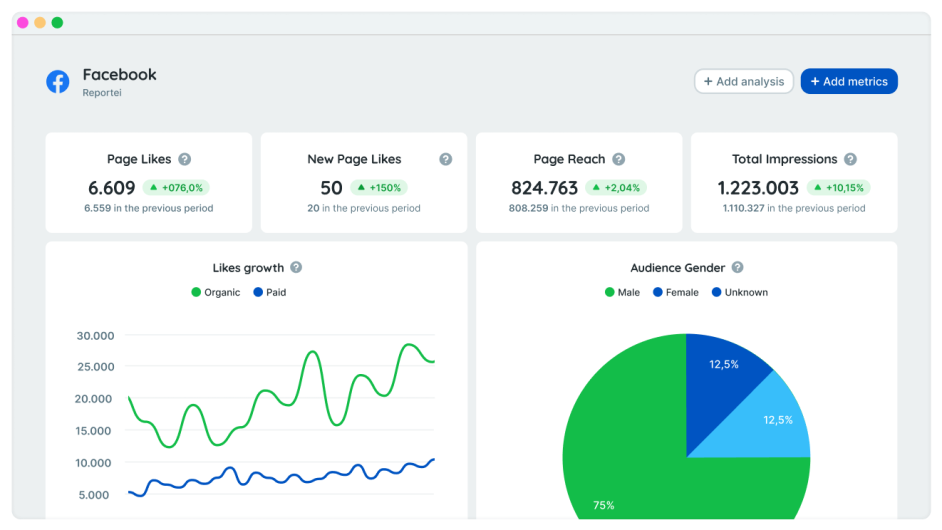Open the Page Reach help icon

click(619, 159)
